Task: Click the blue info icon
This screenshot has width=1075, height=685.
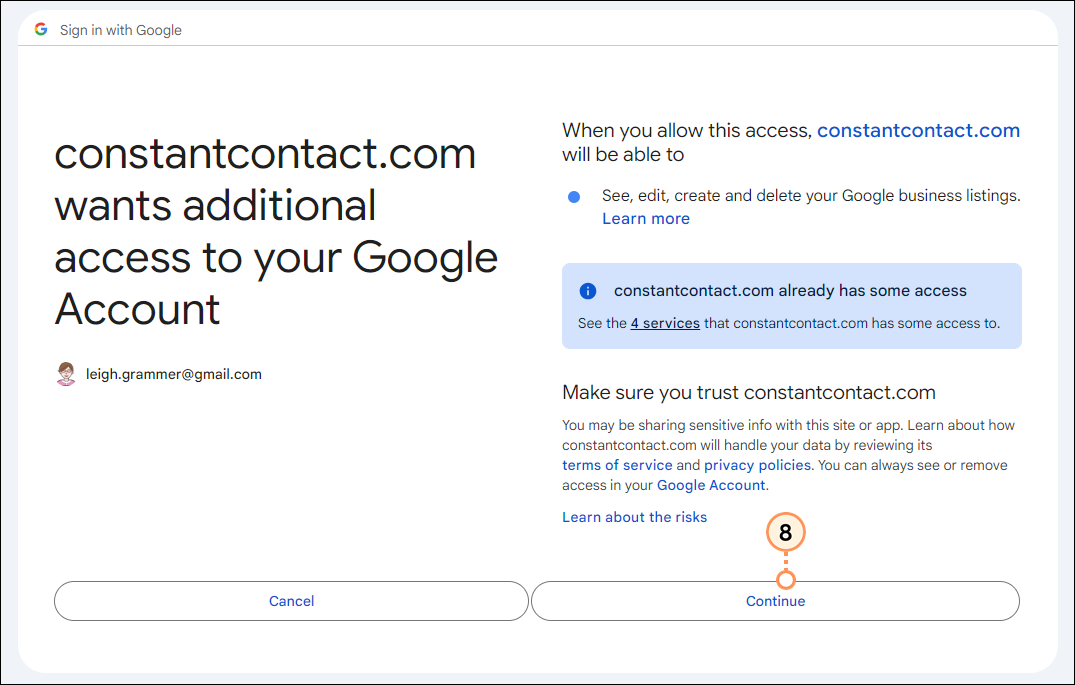Action: pyautogui.click(x=588, y=291)
